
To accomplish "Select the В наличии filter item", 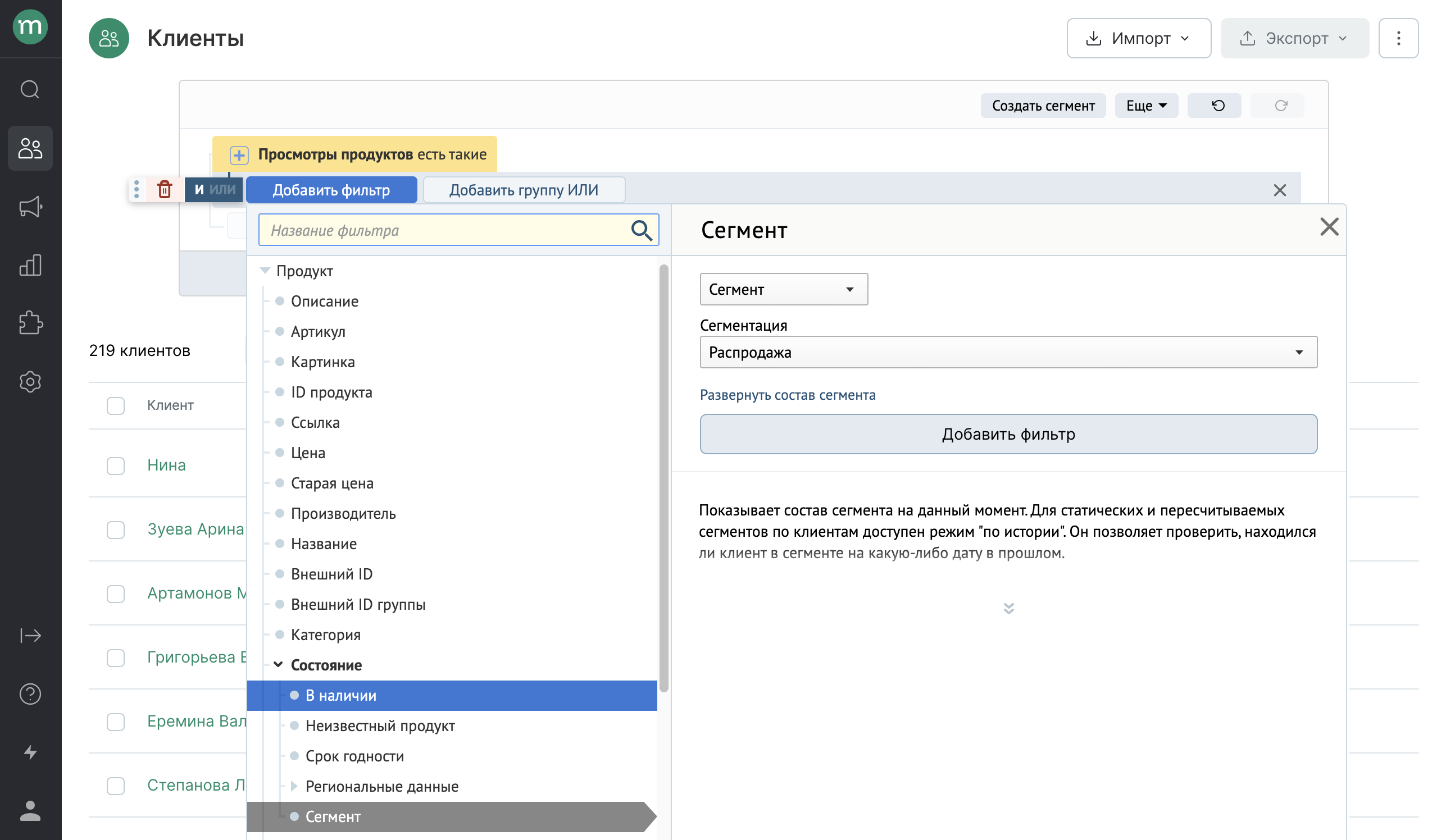I will click(x=452, y=695).
